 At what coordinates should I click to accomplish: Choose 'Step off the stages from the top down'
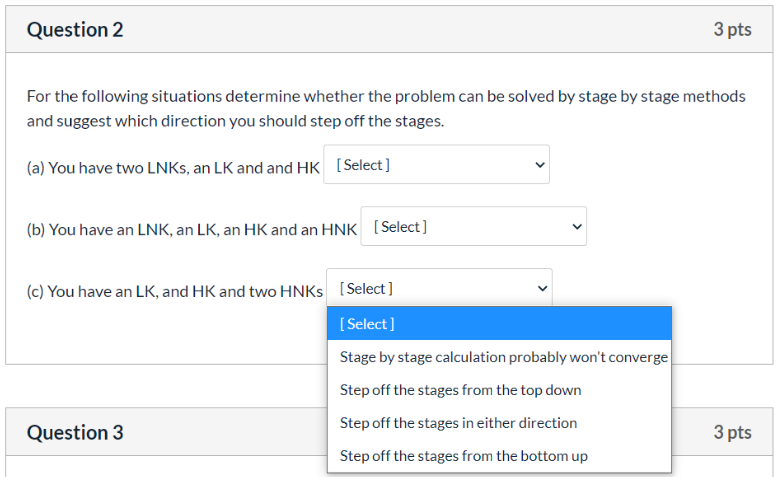pos(499,390)
